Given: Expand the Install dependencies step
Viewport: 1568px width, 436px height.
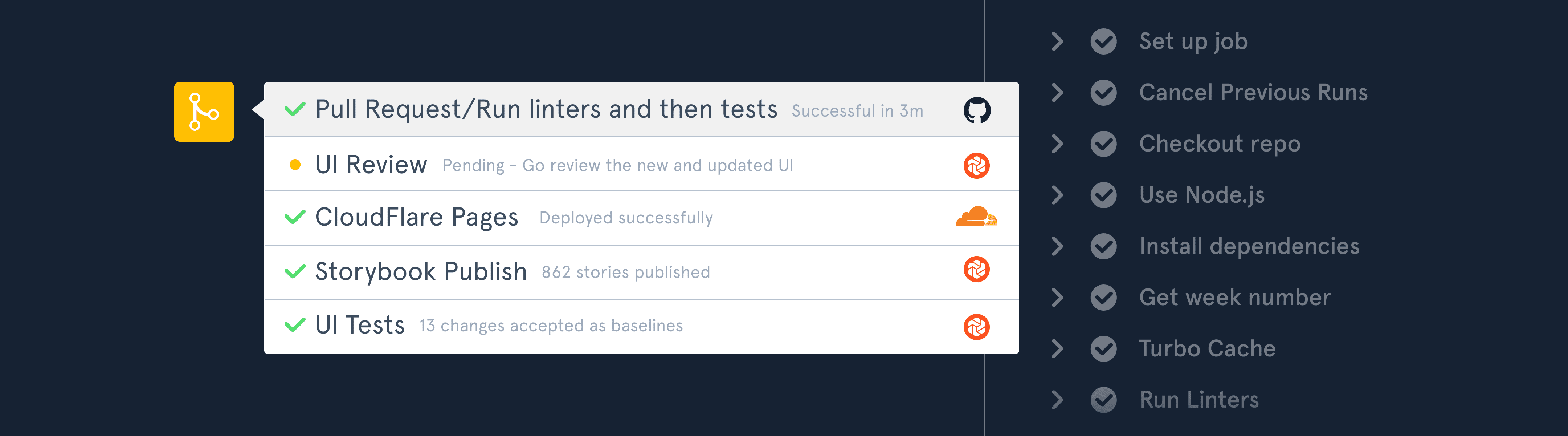Looking at the screenshot, I should tap(1057, 246).
